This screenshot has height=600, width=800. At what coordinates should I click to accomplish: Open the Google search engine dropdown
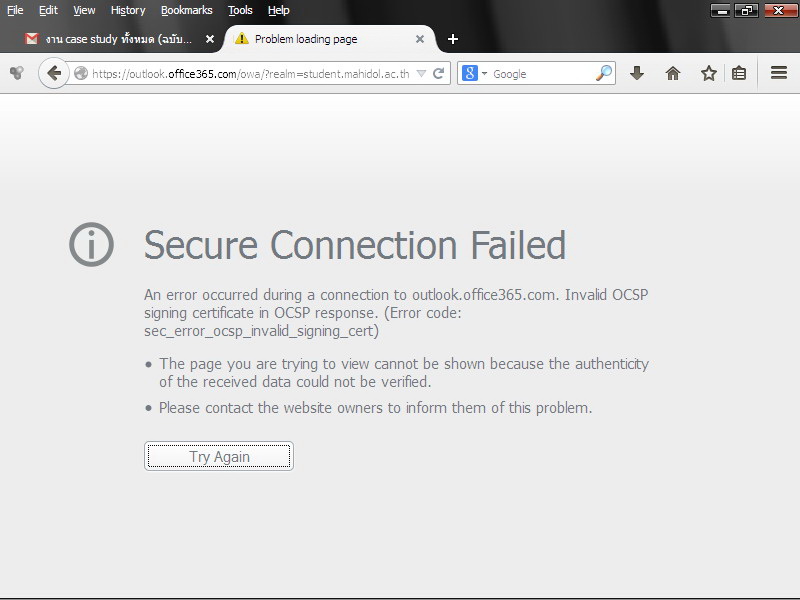click(473, 73)
